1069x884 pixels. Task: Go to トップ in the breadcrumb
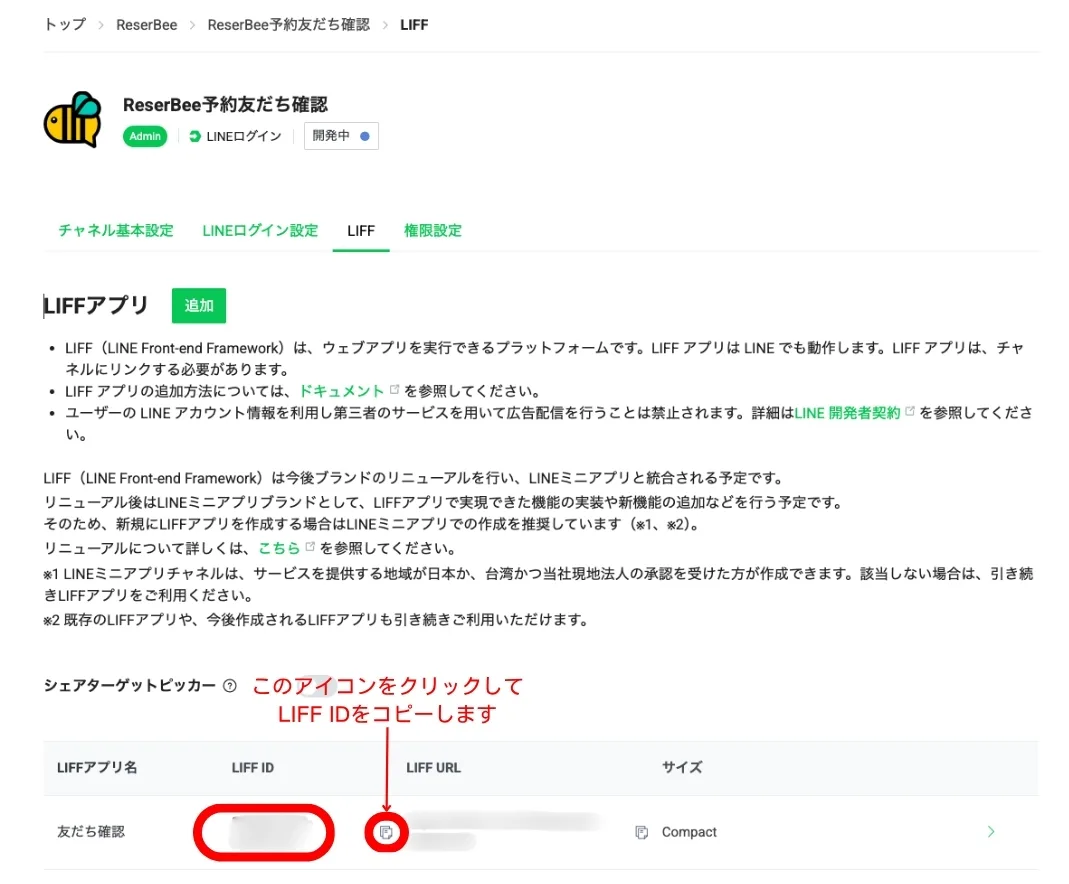pyautogui.click(x=65, y=24)
